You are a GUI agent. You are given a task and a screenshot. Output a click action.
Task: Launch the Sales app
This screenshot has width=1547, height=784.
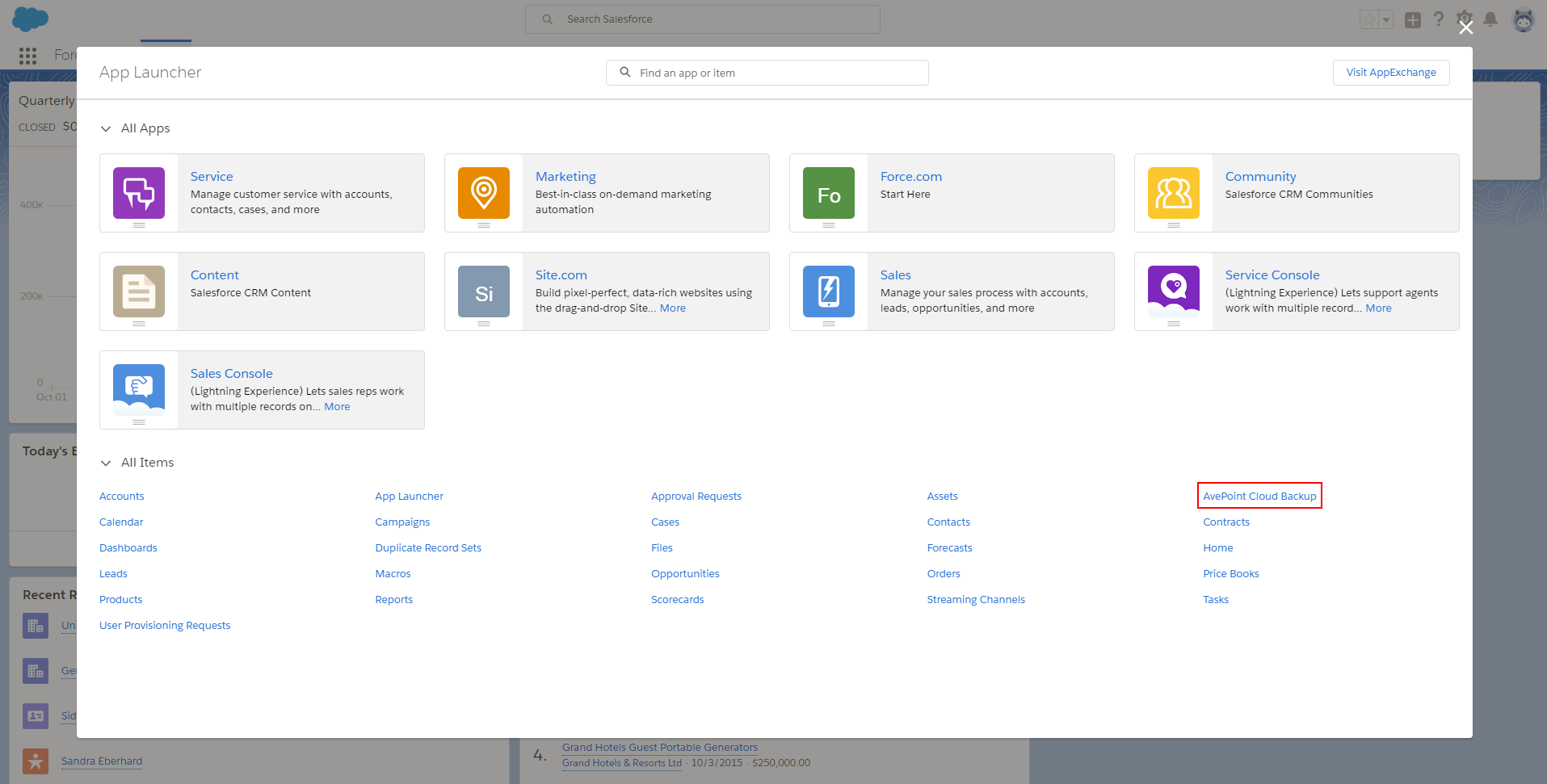click(x=895, y=275)
